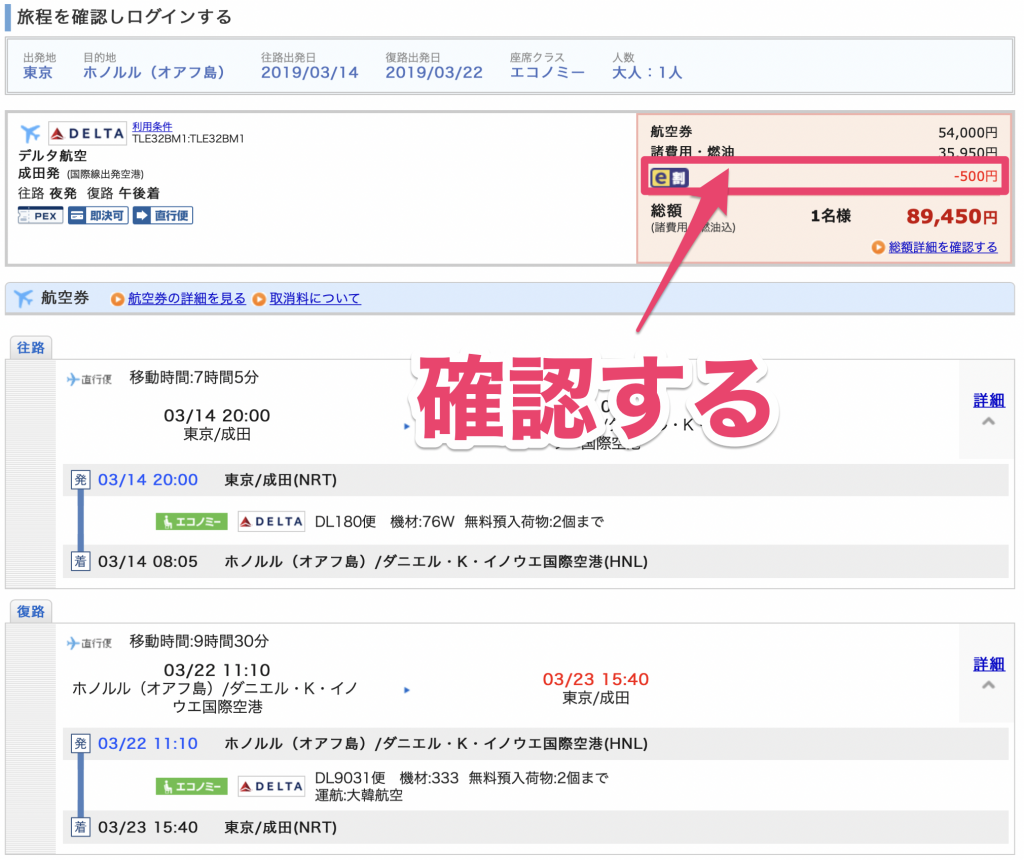The width and height of the screenshot is (1024, 860).
Task: Click the エコノミー badge for flight DL180
Action: coord(190,521)
